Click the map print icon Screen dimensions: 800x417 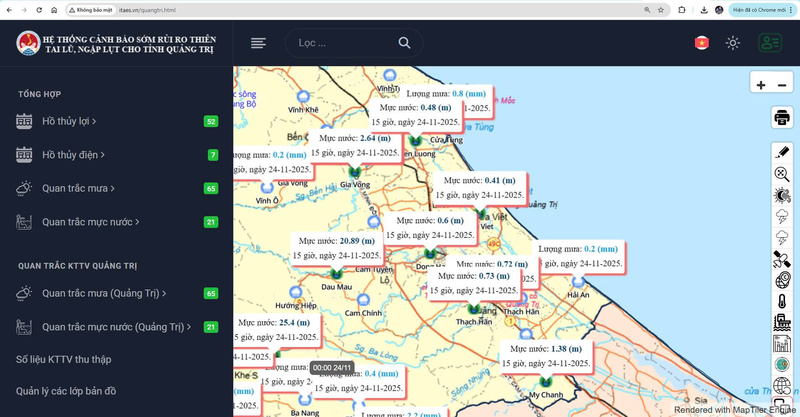pos(782,118)
